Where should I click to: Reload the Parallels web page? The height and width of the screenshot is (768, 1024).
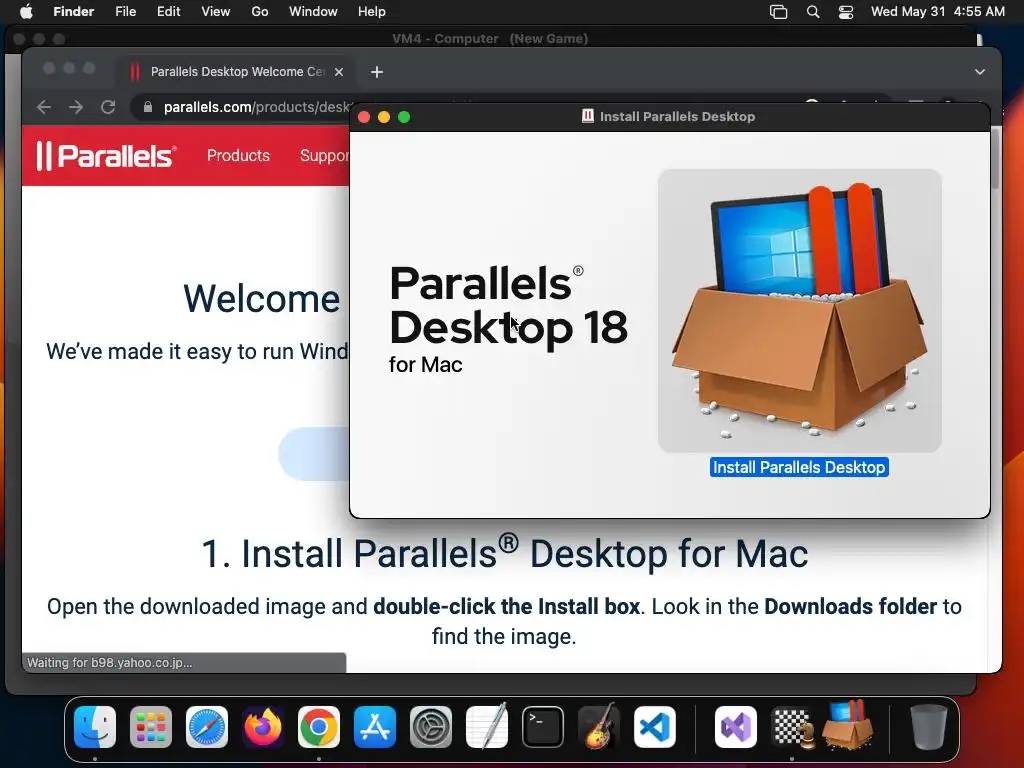(108, 107)
